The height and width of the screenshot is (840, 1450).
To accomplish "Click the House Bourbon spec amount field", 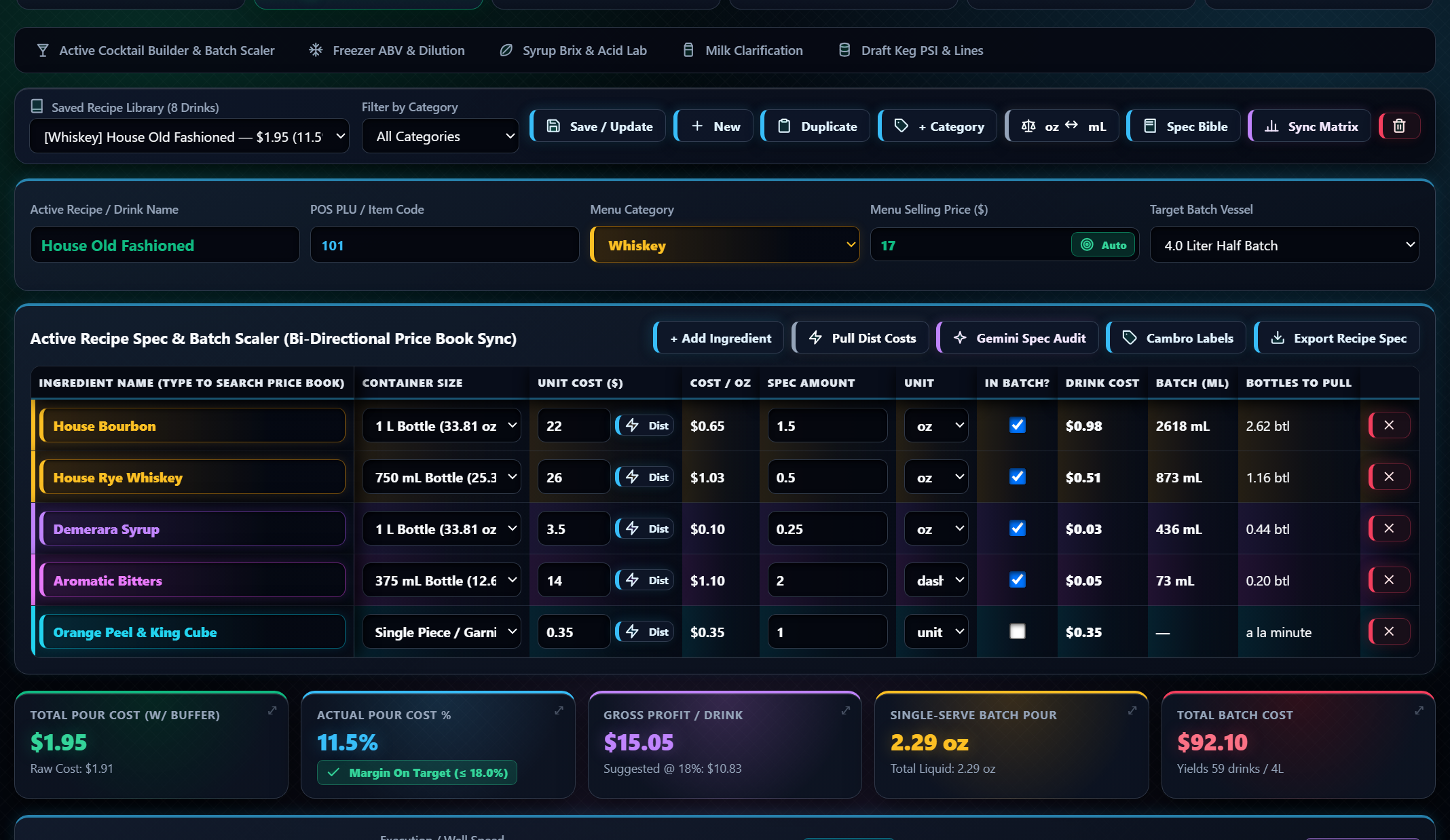I will pos(828,425).
